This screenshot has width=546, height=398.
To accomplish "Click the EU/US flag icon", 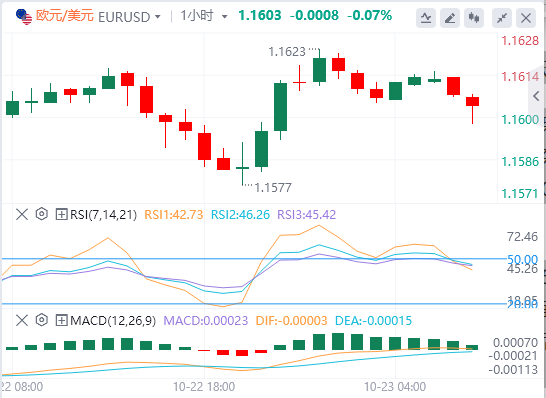I will coord(24,17).
